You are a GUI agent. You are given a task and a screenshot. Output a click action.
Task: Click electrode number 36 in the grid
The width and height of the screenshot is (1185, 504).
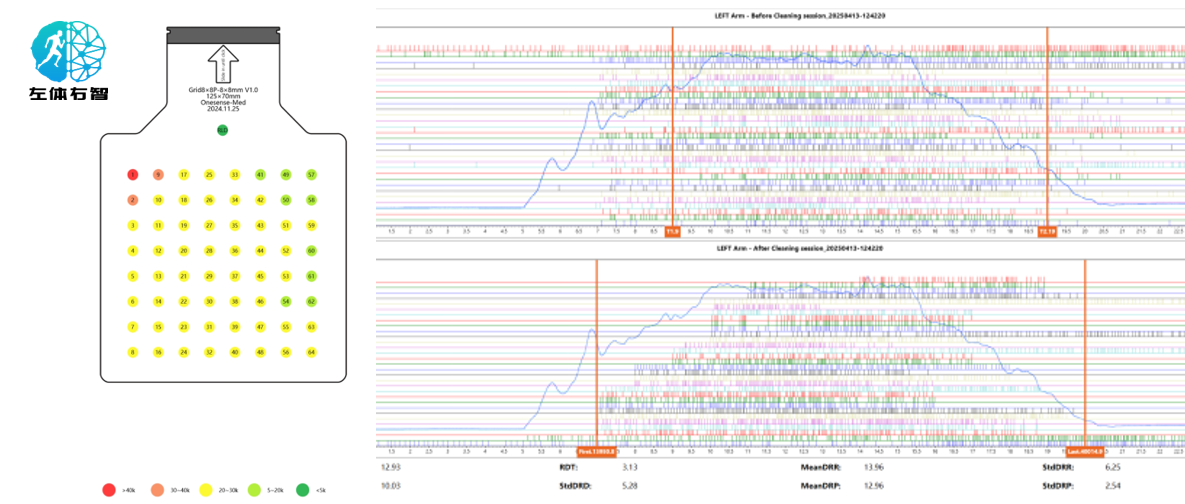click(x=234, y=250)
